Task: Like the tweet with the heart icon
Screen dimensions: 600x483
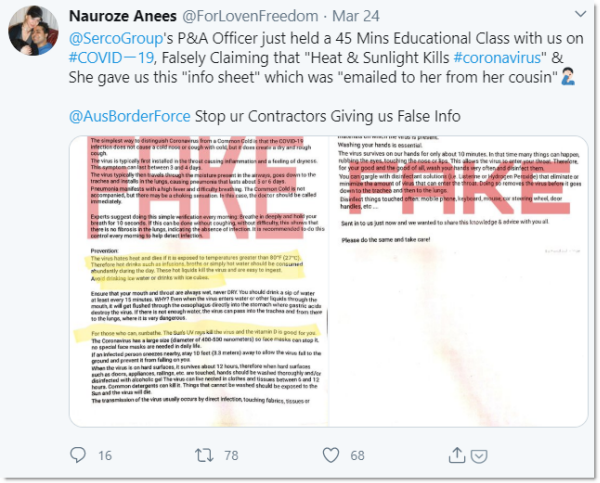Action: [331, 455]
